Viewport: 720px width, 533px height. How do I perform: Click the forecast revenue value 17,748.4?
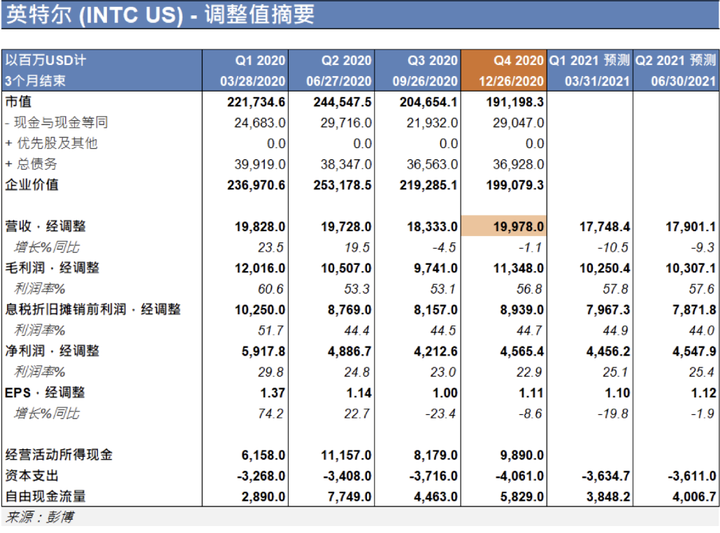click(605, 227)
